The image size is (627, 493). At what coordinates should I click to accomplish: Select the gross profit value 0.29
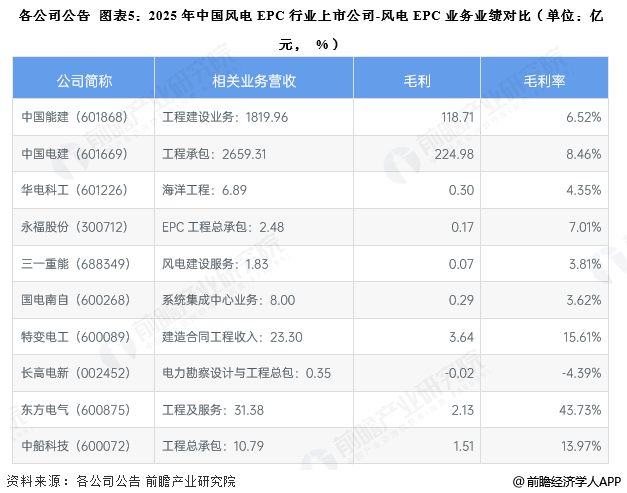(x=461, y=300)
